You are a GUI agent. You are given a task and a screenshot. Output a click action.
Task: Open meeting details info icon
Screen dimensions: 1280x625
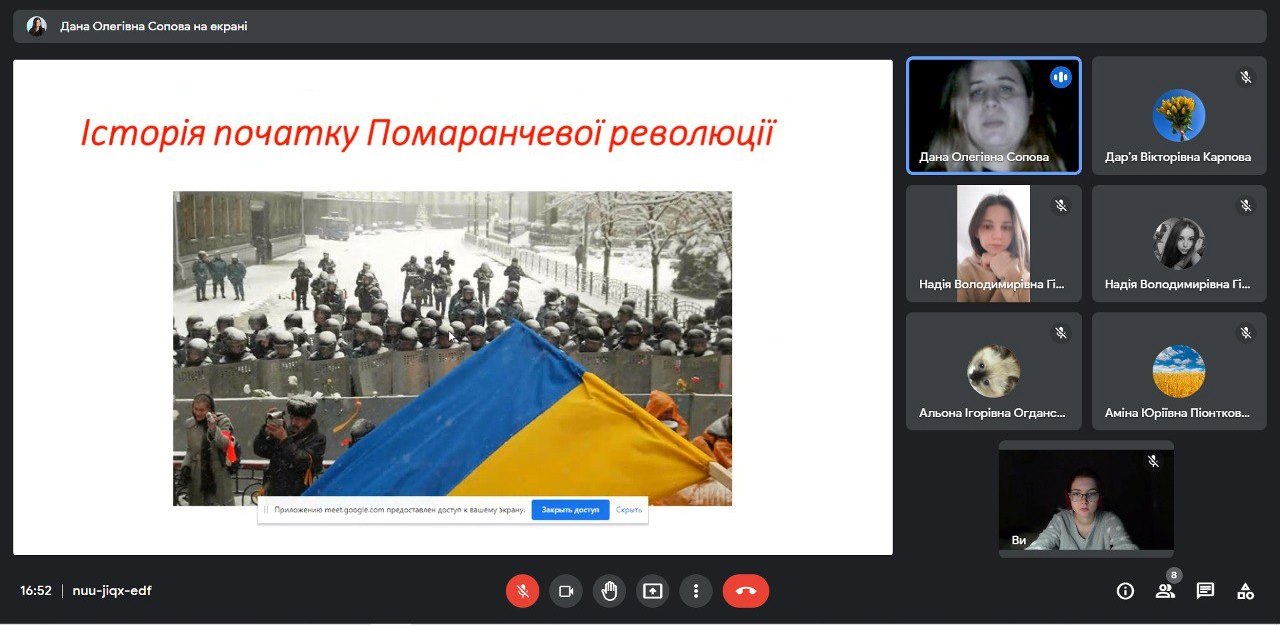click(1125, 591)
